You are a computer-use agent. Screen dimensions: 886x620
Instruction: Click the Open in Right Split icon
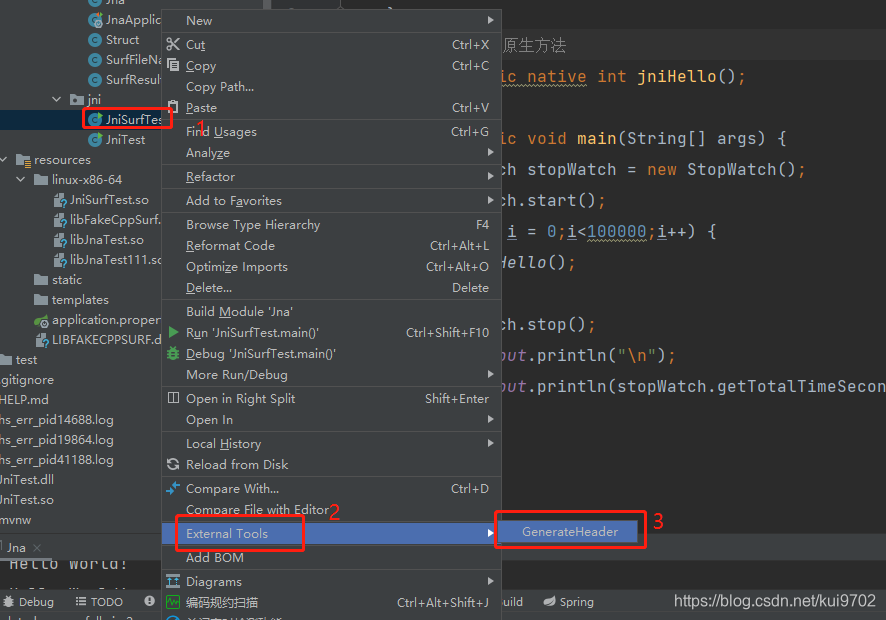173,398
